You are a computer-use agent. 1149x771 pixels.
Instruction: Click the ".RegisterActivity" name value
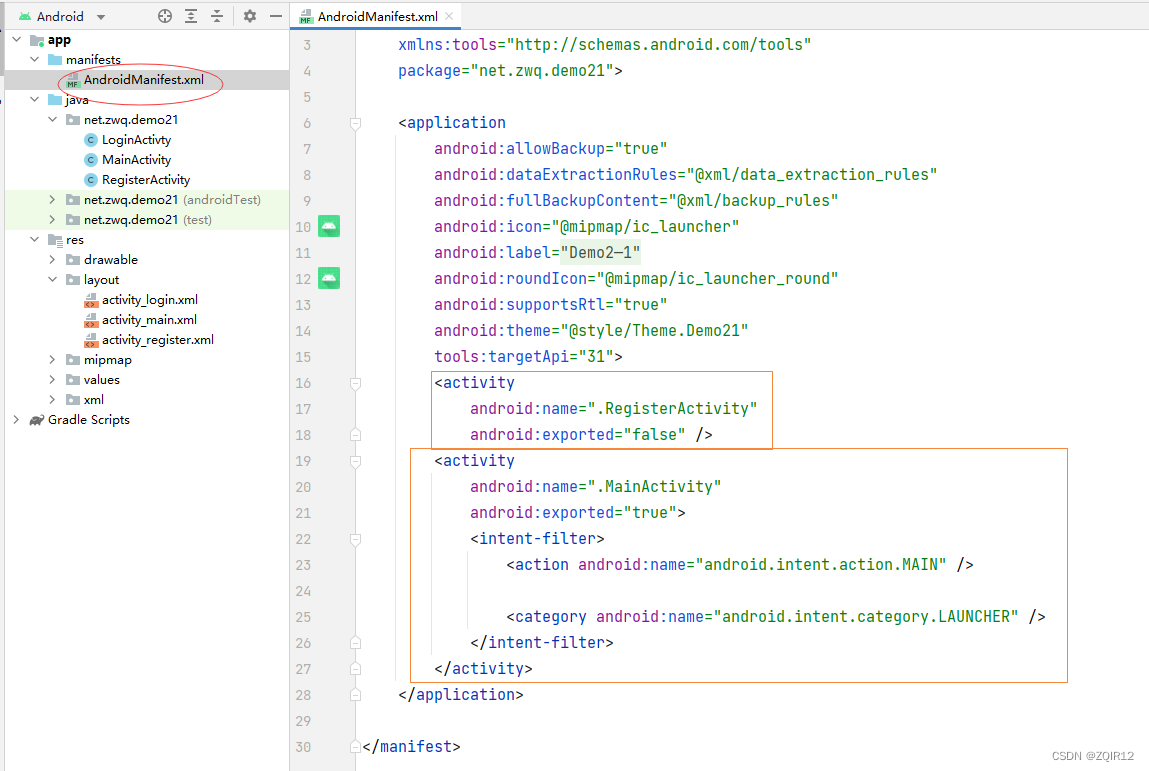672,409
